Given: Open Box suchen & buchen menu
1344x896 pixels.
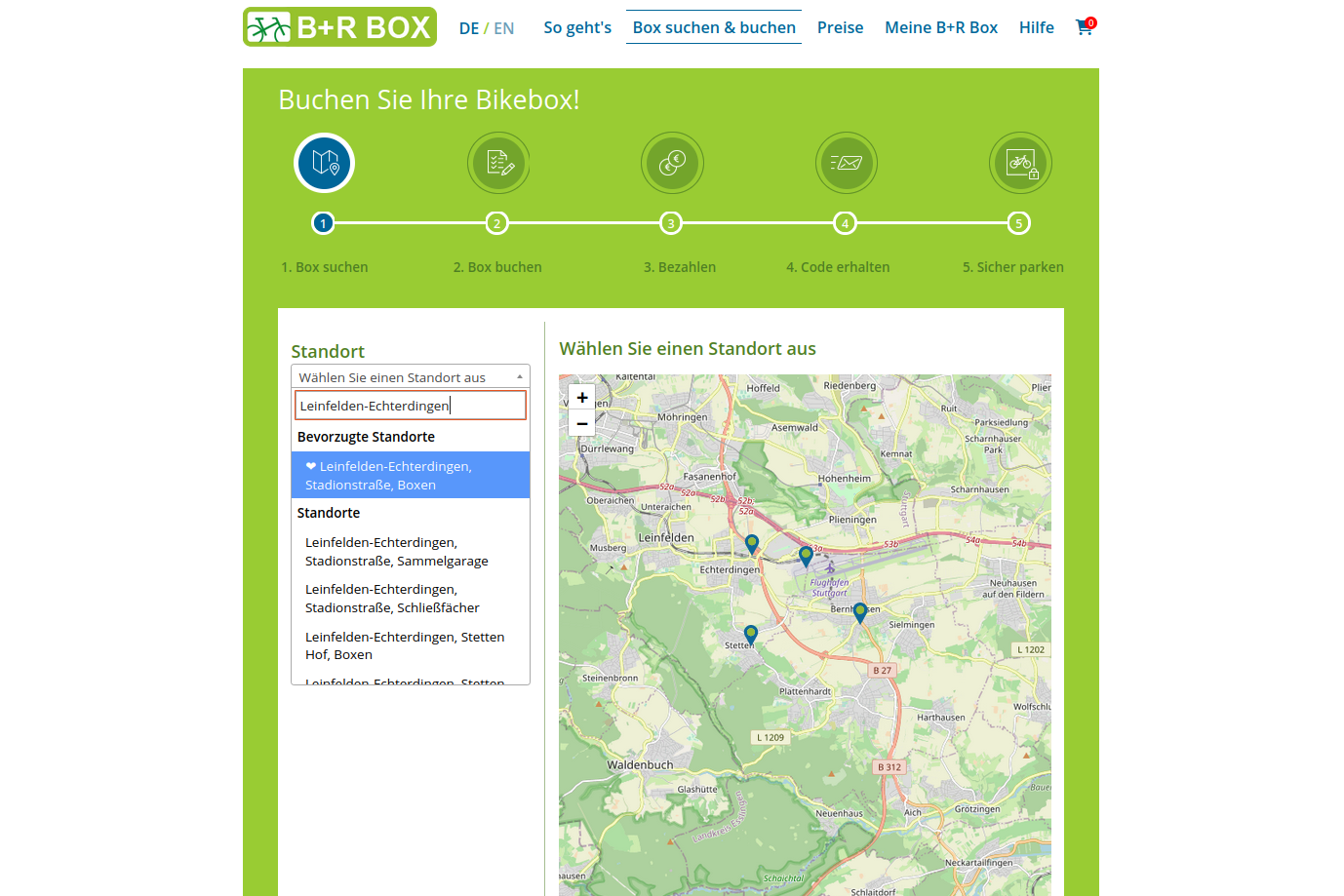Looking at the screenshot, I should click(x=714, y=27).
